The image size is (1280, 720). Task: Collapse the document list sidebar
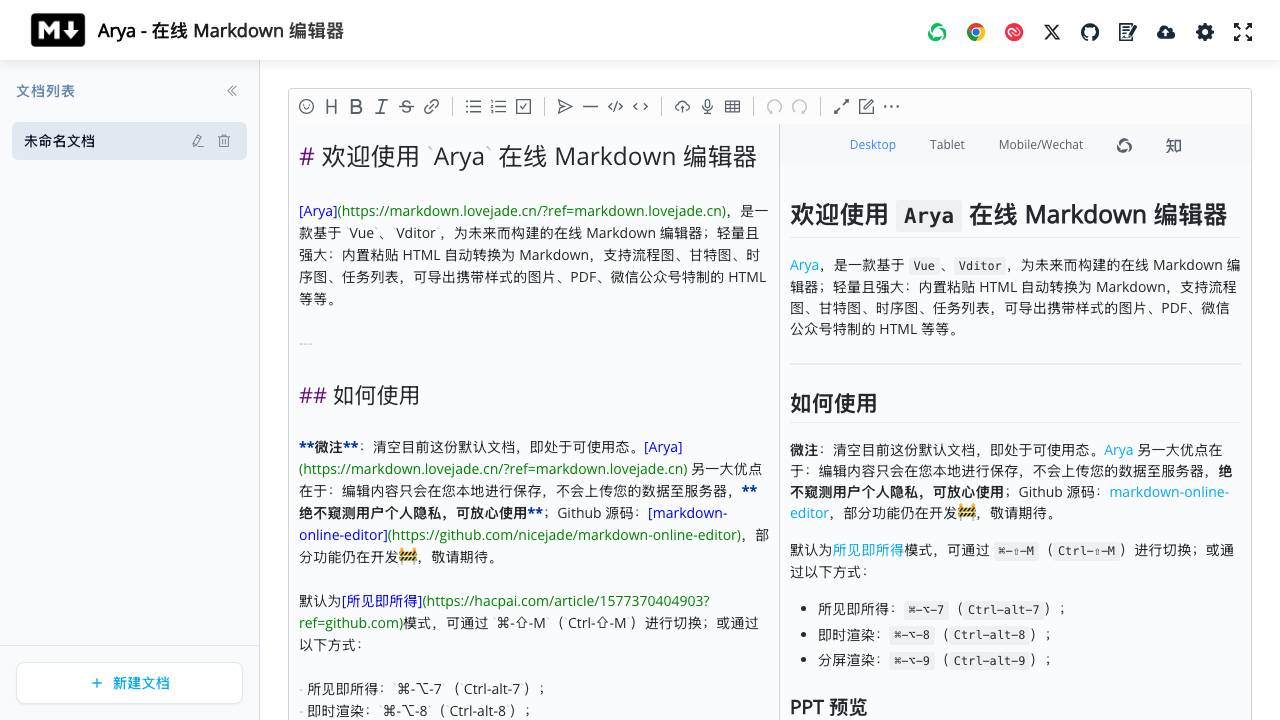coord(232,91)
